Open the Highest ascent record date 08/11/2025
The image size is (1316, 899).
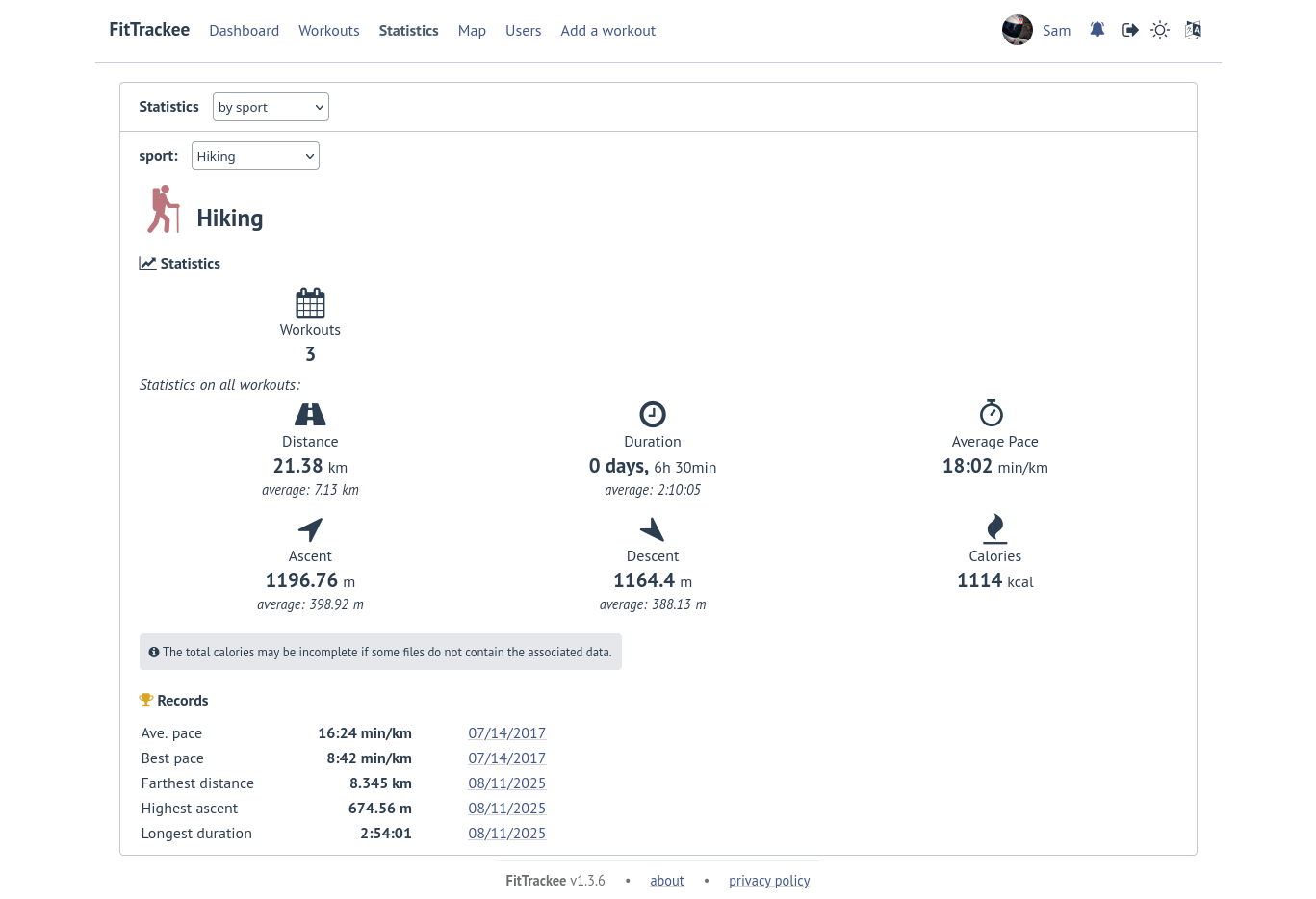(507, 809)
